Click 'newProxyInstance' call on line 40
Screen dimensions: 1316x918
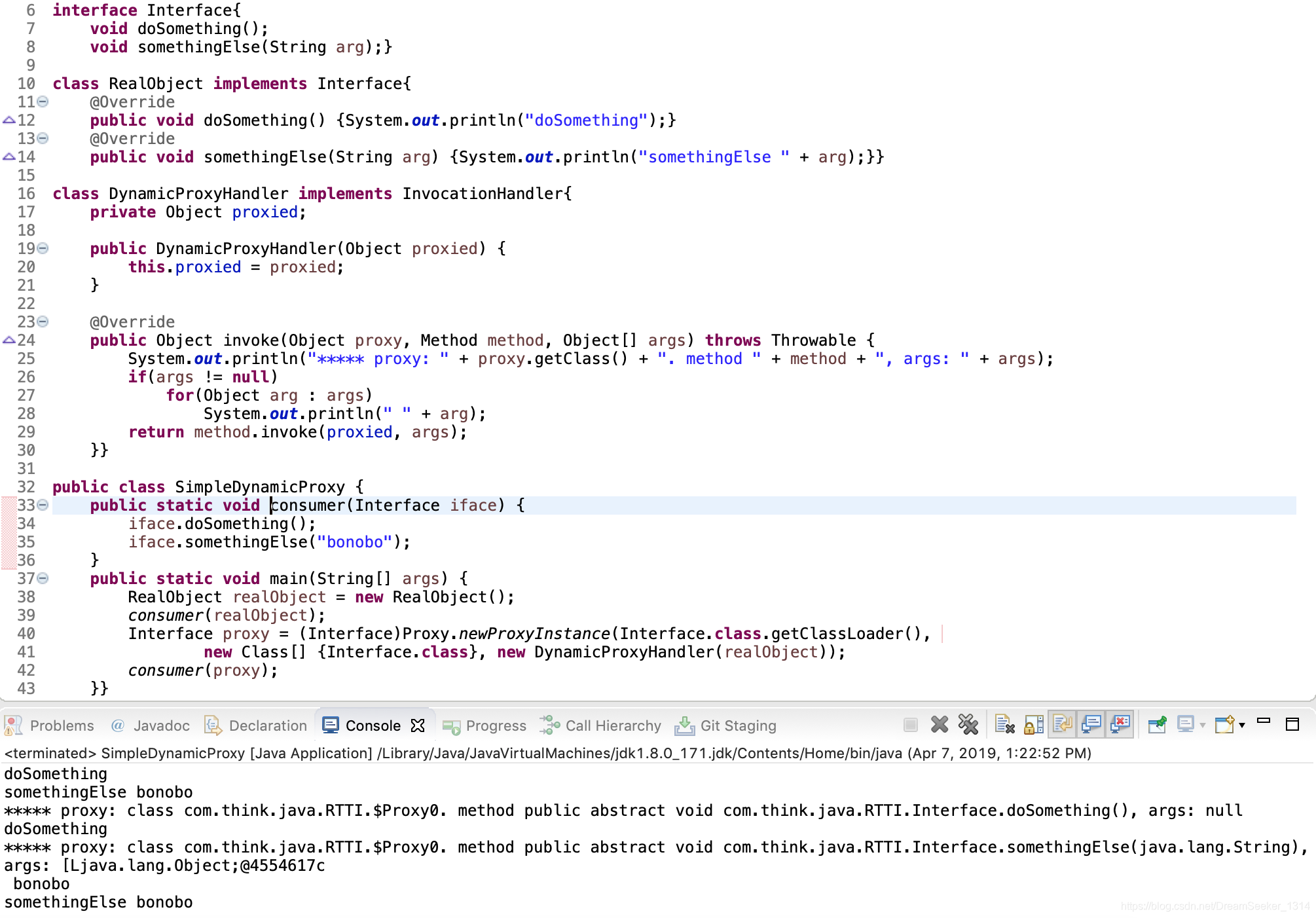(x=534, y=633)
